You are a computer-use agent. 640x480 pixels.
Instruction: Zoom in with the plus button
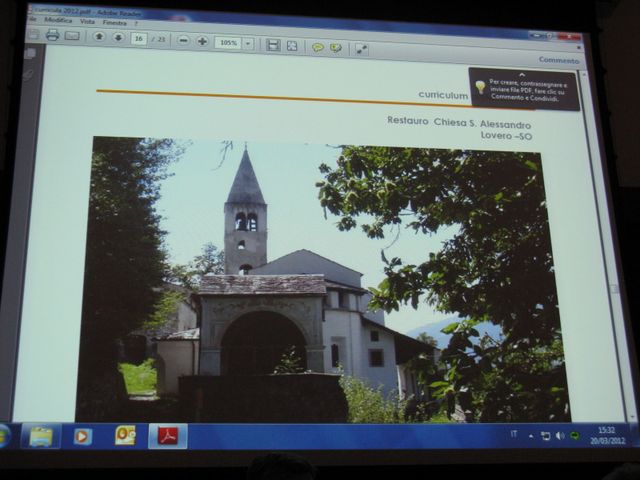point(202,41)
